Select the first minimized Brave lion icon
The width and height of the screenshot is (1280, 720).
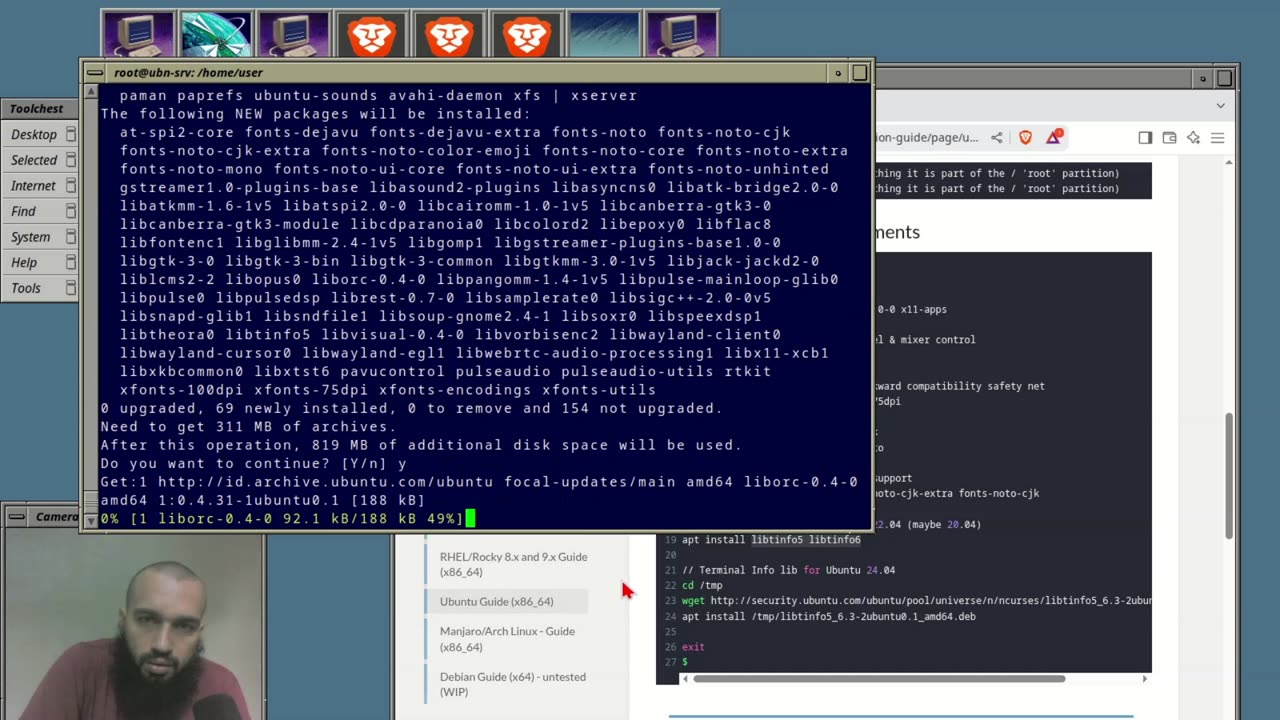pos(372,34)
